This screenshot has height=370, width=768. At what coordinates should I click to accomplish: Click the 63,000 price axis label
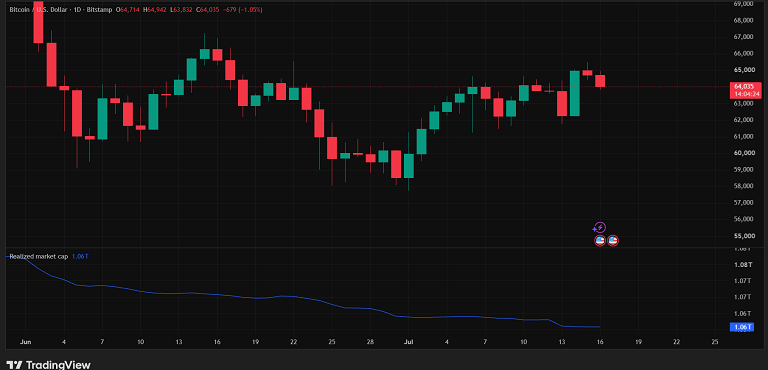point(743,103)
